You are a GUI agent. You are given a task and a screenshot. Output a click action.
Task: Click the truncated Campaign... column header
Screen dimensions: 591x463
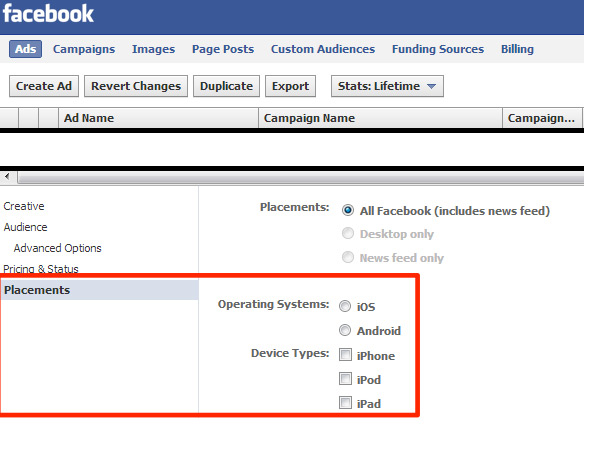542,118
